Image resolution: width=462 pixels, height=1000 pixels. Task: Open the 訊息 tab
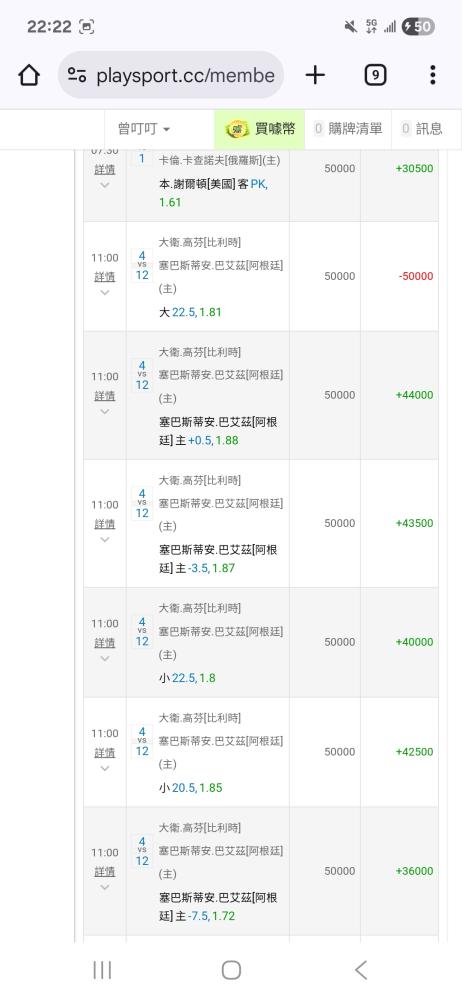[422, 129]
